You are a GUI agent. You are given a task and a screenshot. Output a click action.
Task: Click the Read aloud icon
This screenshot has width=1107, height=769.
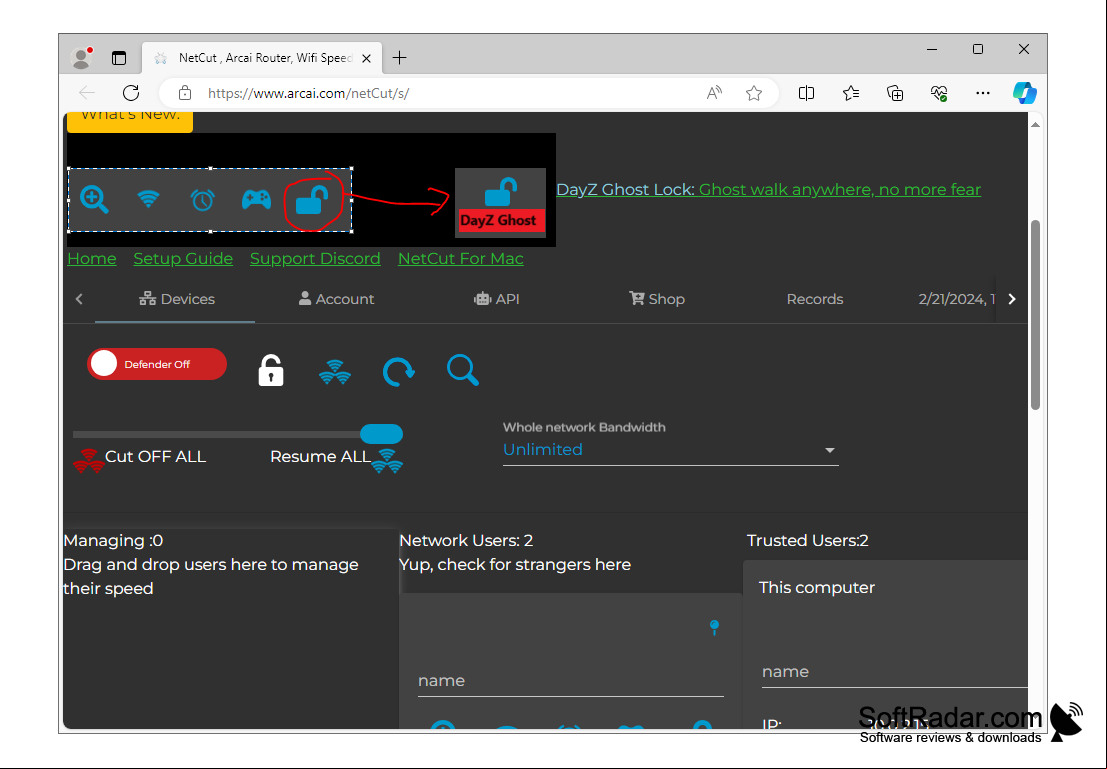(714, 93)
